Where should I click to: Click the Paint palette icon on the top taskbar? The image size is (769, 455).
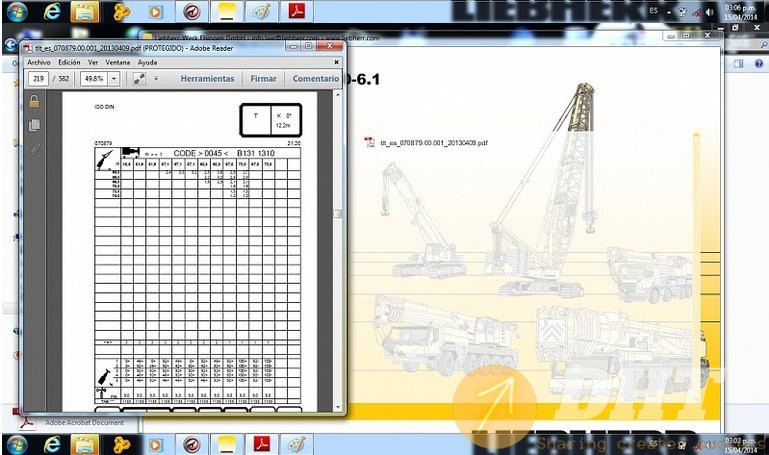click(261, 11)
